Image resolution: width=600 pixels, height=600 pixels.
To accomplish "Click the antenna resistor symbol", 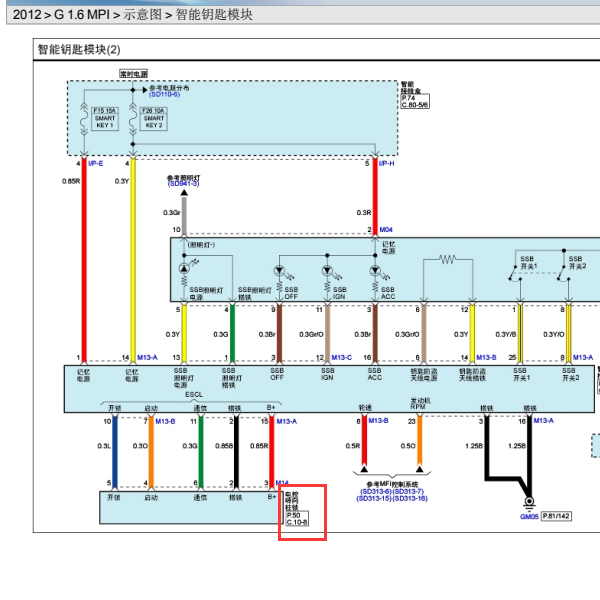I will pyautogui.click(x=448, y=260).
